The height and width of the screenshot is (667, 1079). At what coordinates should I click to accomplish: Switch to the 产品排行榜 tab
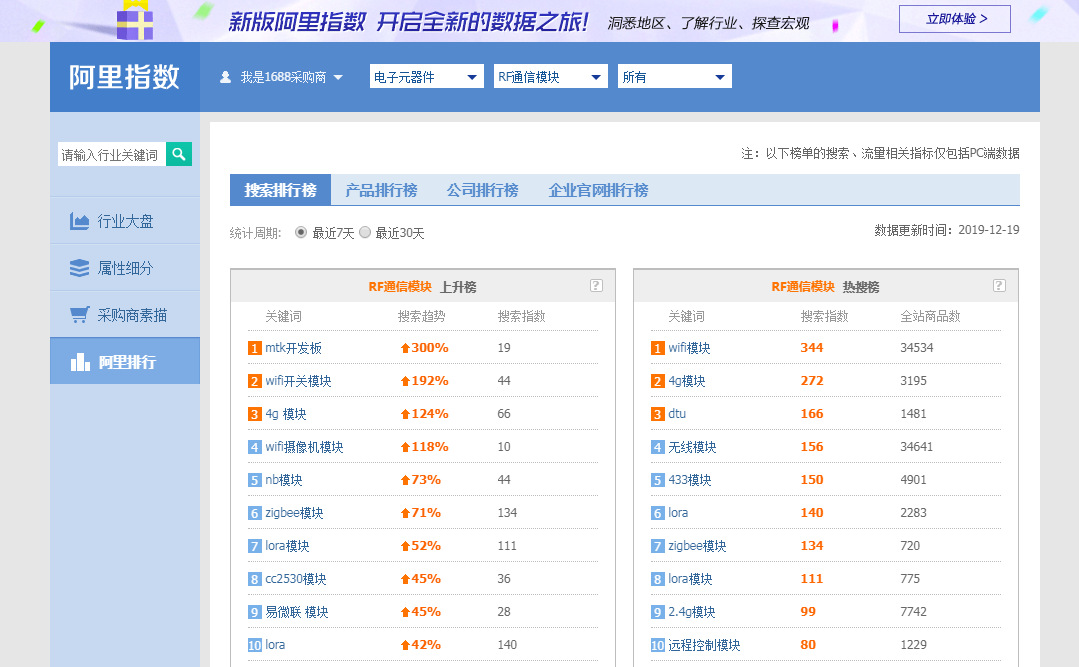[x=381, y=190]
